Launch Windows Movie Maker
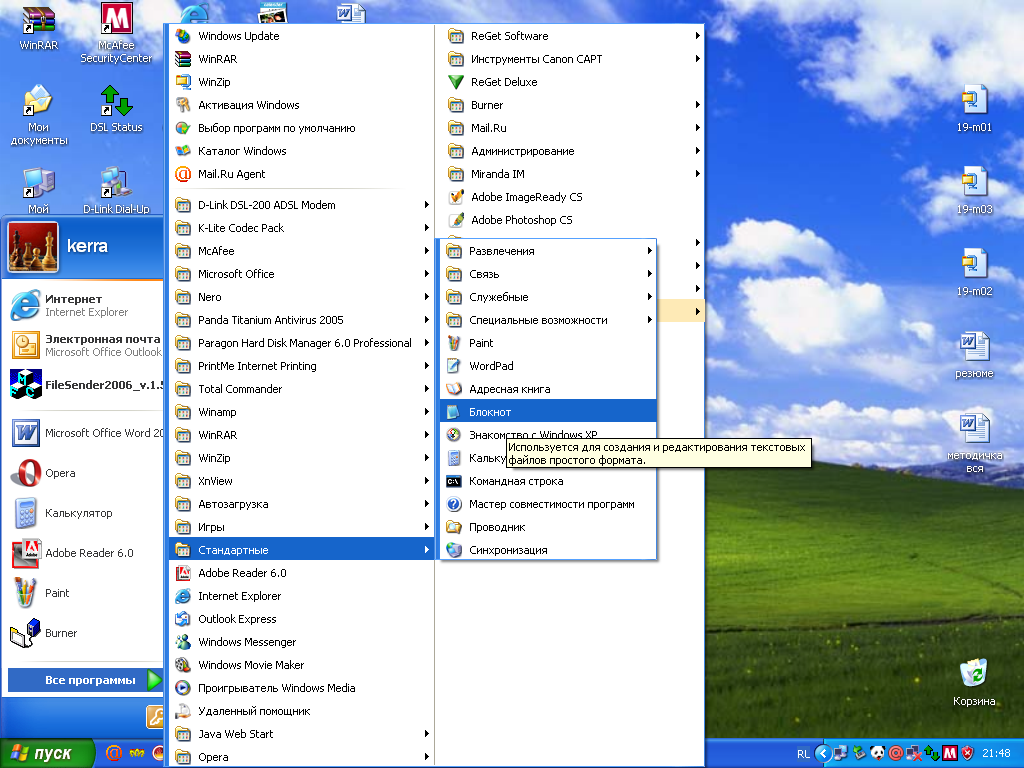This screenshot has width=1024, height=768. coord(301,665)
